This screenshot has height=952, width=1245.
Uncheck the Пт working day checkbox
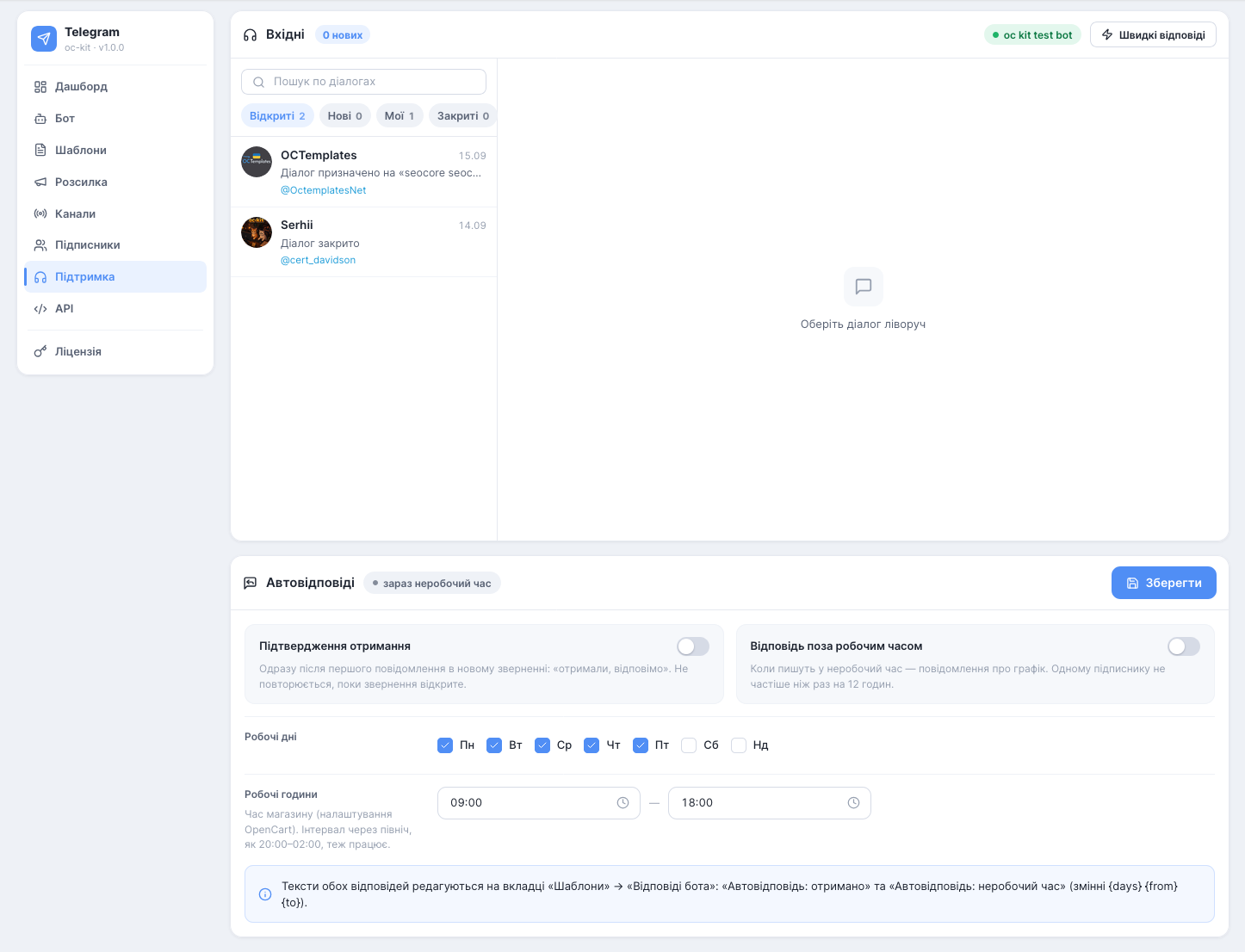click(x=641, y=745)
